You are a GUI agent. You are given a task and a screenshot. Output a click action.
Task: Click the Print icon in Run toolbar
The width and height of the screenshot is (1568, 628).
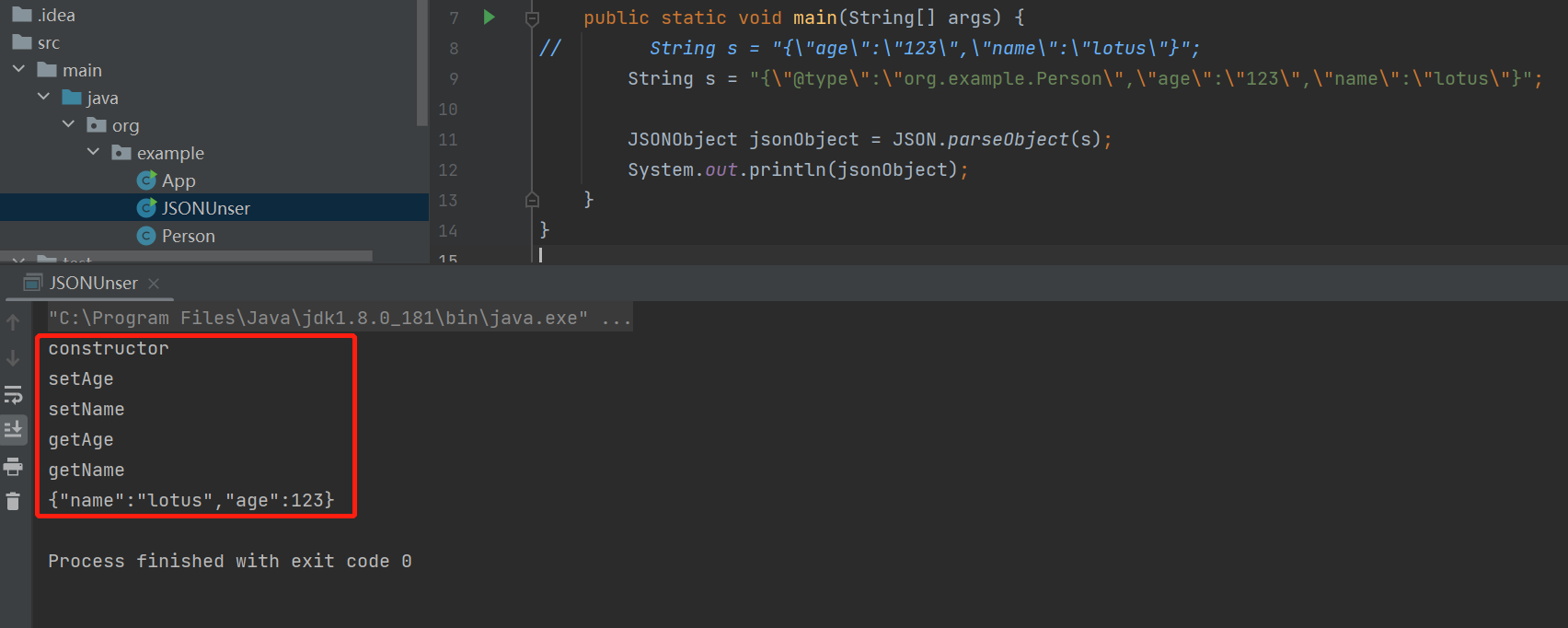[13, 467]
